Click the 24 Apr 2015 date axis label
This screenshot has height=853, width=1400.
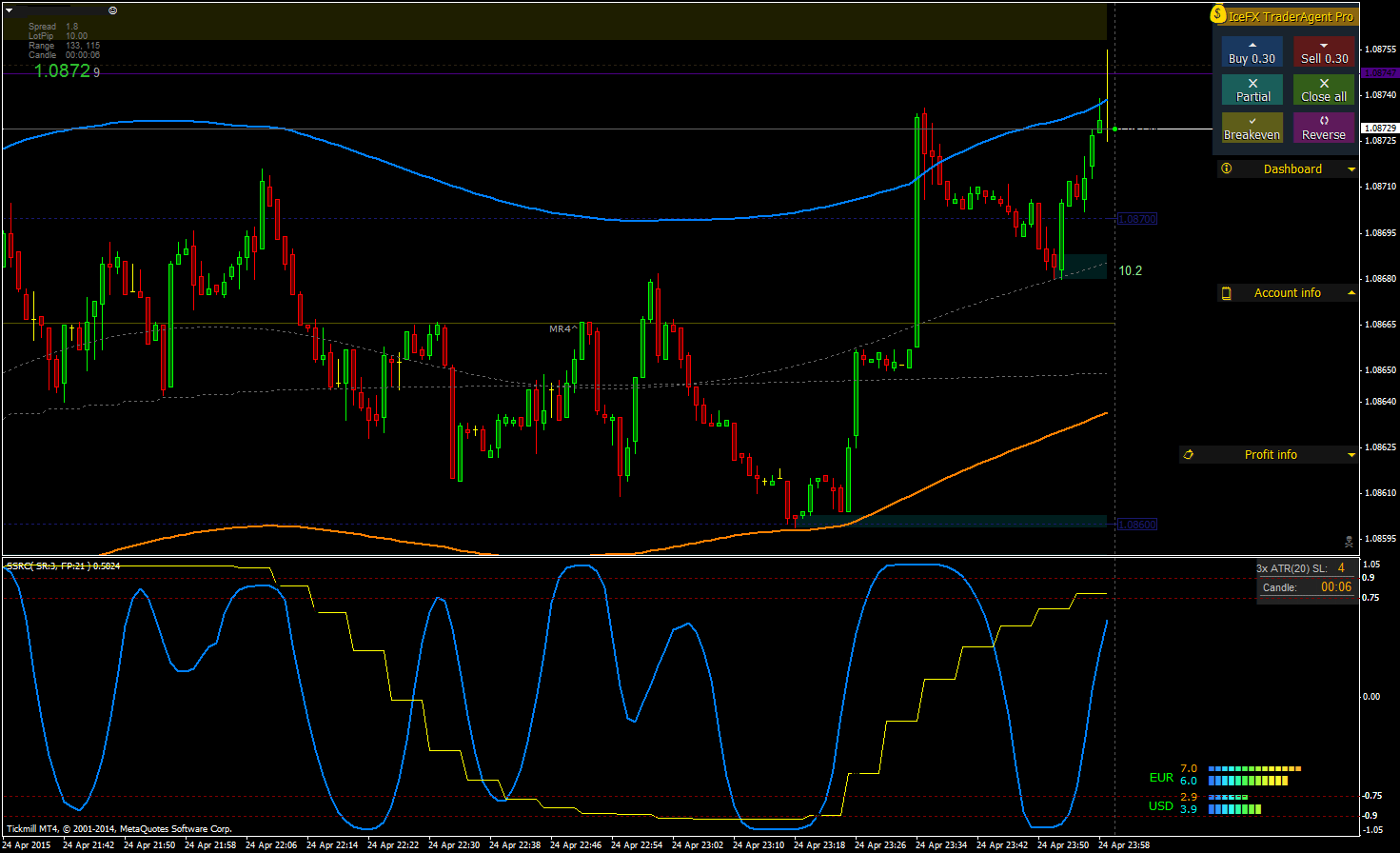click(x=27, y=844)
